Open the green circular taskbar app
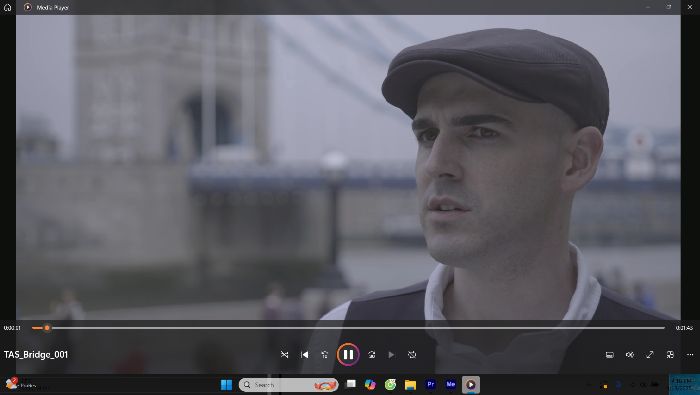This screenshot has height=395, width=700. pyautogui.click(x=391, y=385)
